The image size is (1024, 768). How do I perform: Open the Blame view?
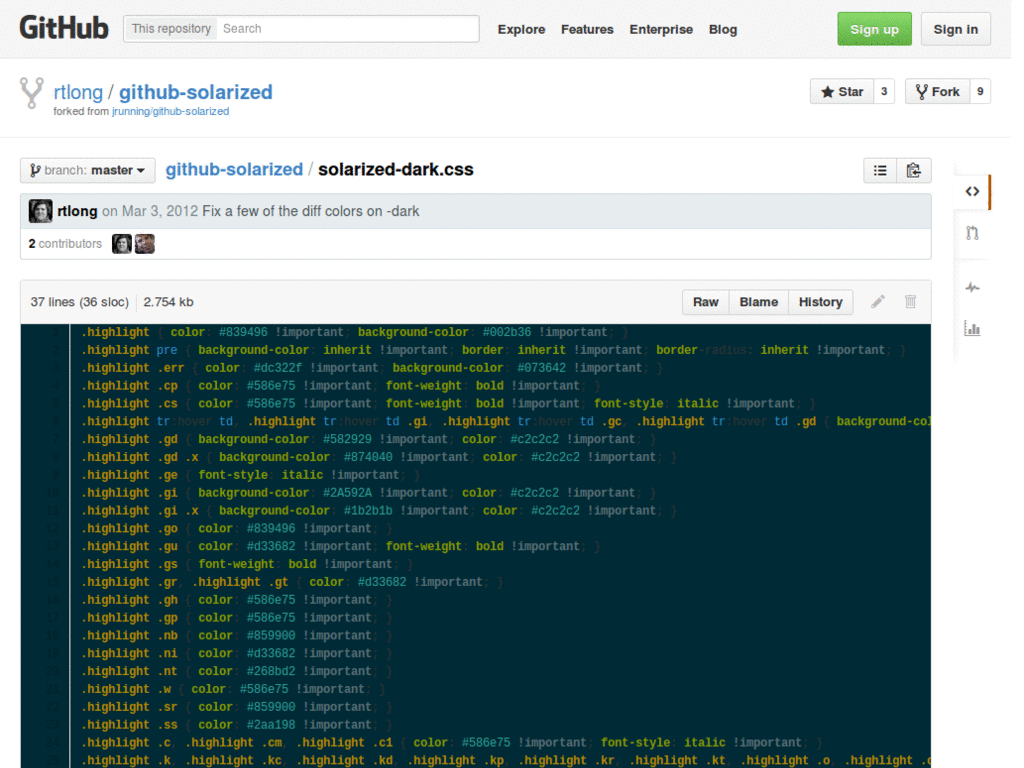click(758, 302)
